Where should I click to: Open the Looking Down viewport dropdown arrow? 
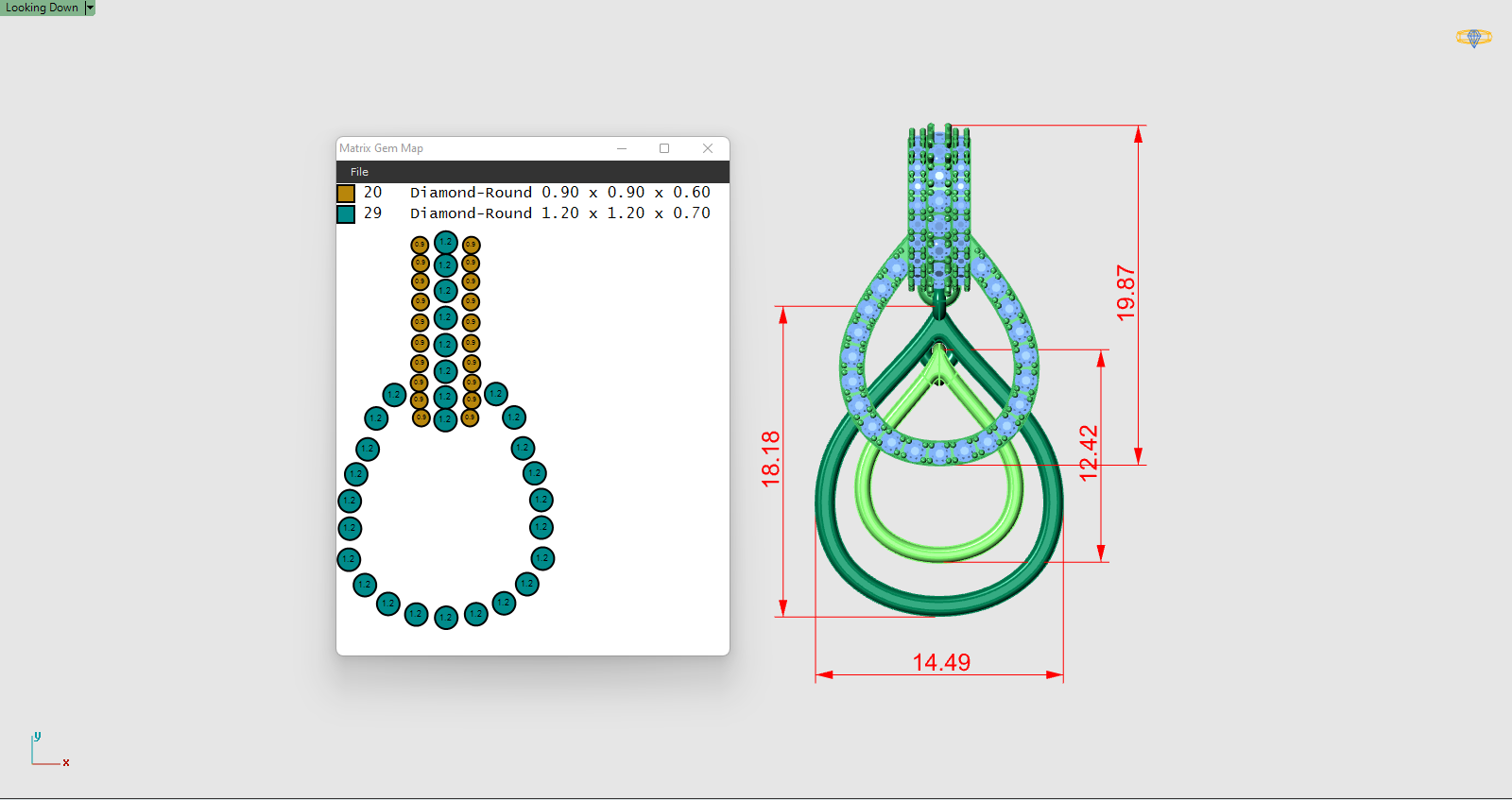coord(90,8)
